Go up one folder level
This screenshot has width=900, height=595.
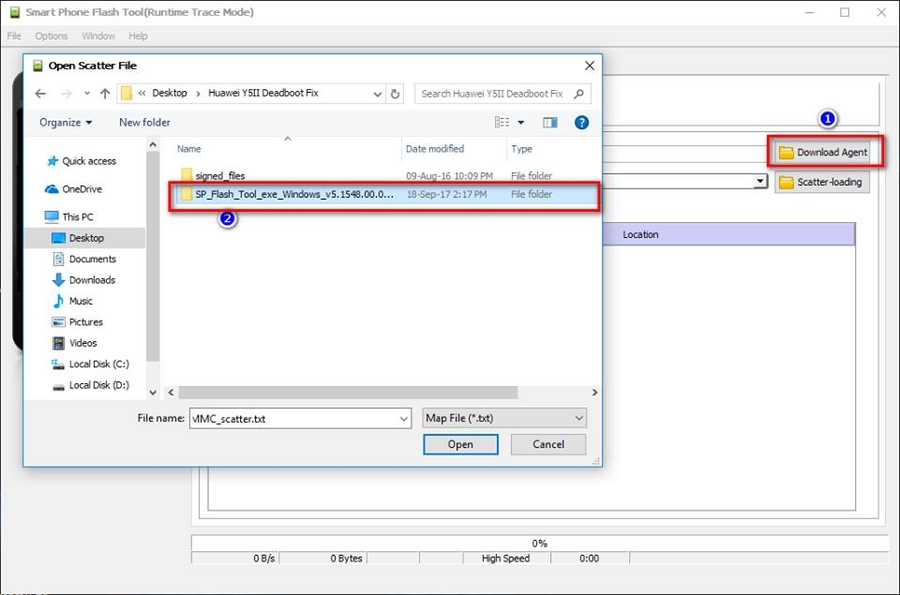tap(104, 94)
